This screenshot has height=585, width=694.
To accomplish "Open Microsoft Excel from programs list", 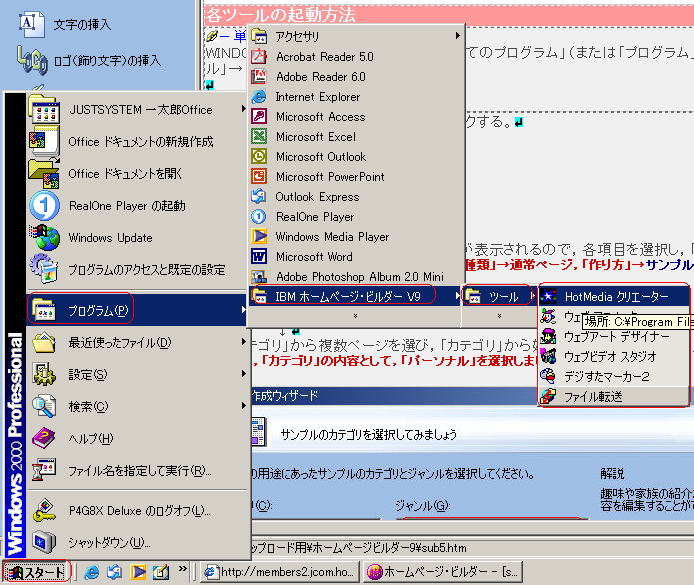I will tap(315, 137).
